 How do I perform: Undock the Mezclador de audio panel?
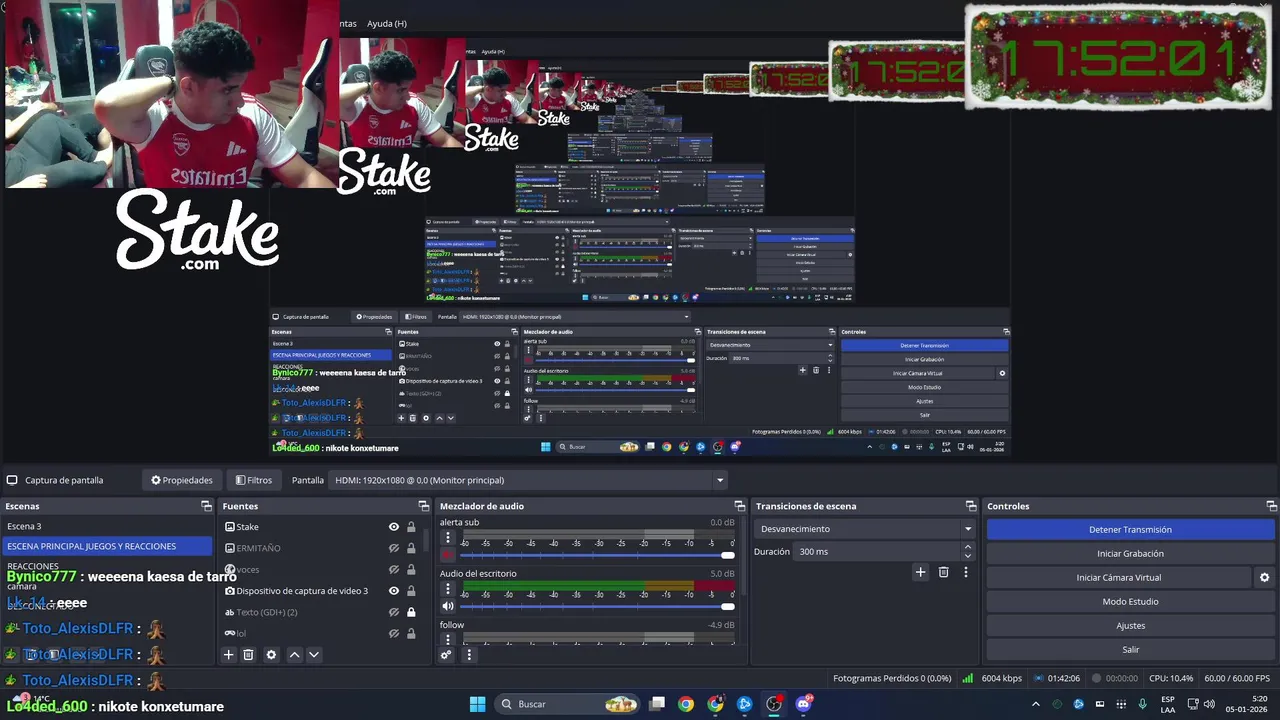click(739, 506)
